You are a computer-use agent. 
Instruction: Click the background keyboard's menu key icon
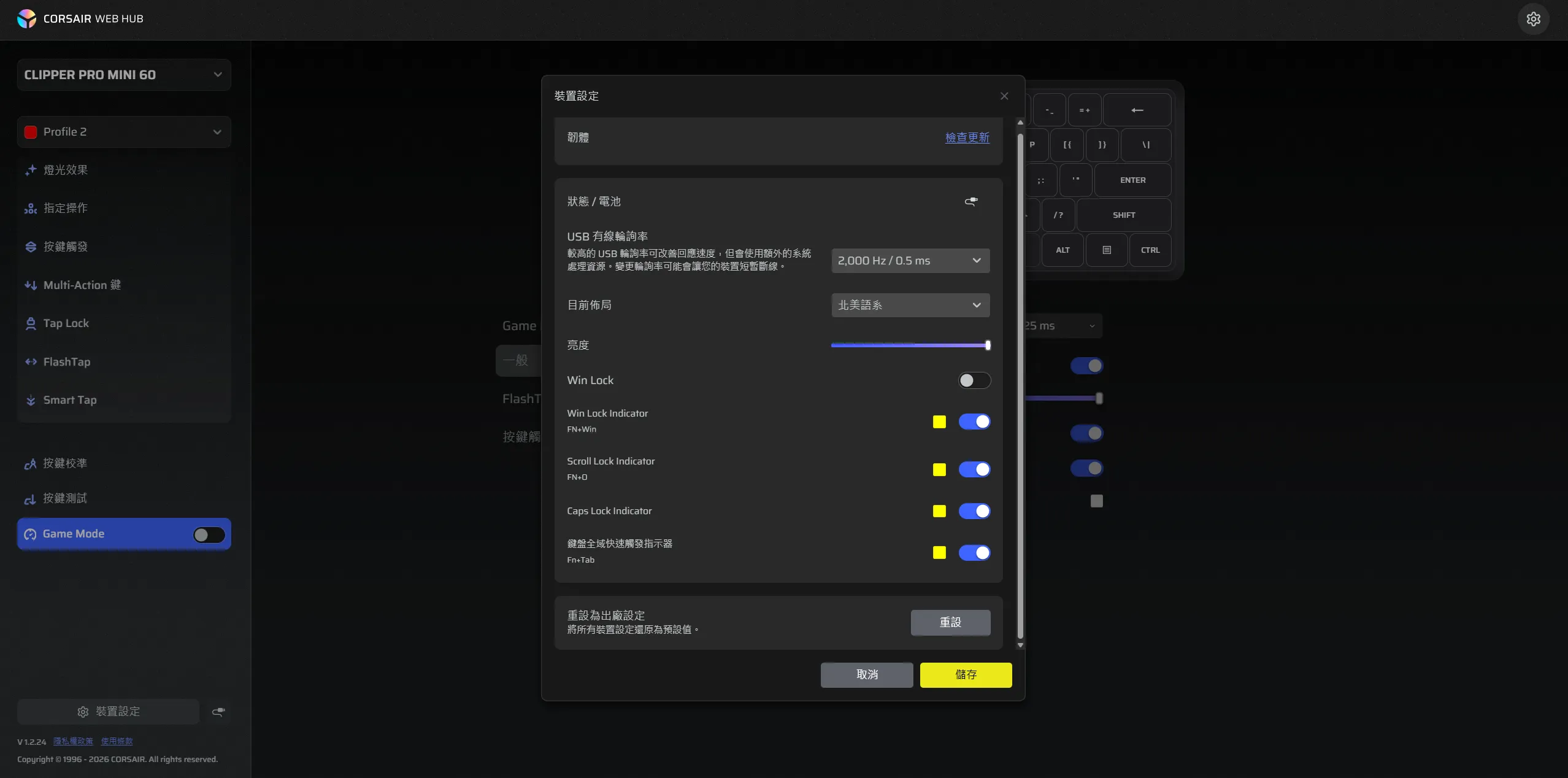coord(1106,250)
